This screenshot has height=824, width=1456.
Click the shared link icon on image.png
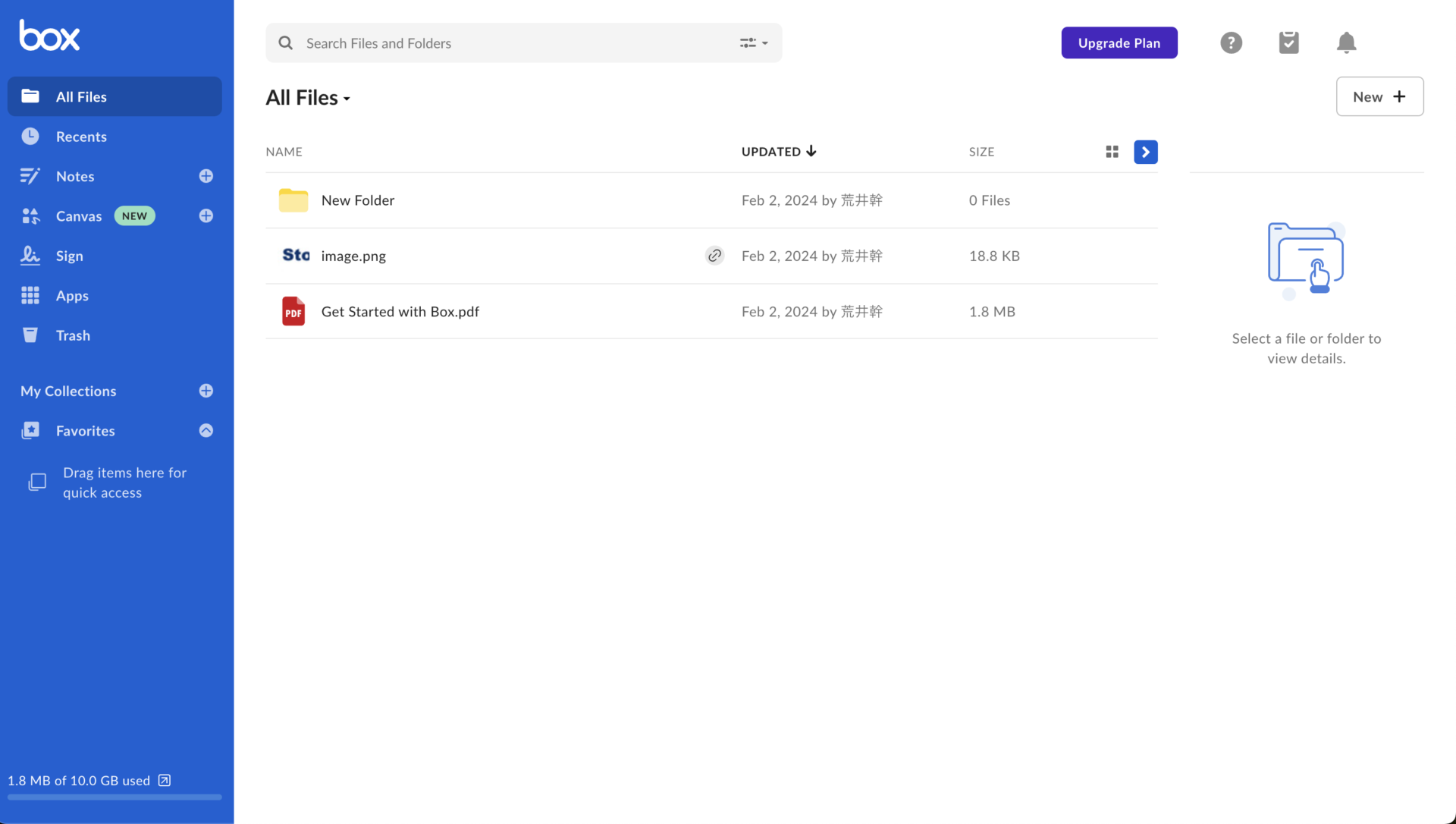click(714, 256)
